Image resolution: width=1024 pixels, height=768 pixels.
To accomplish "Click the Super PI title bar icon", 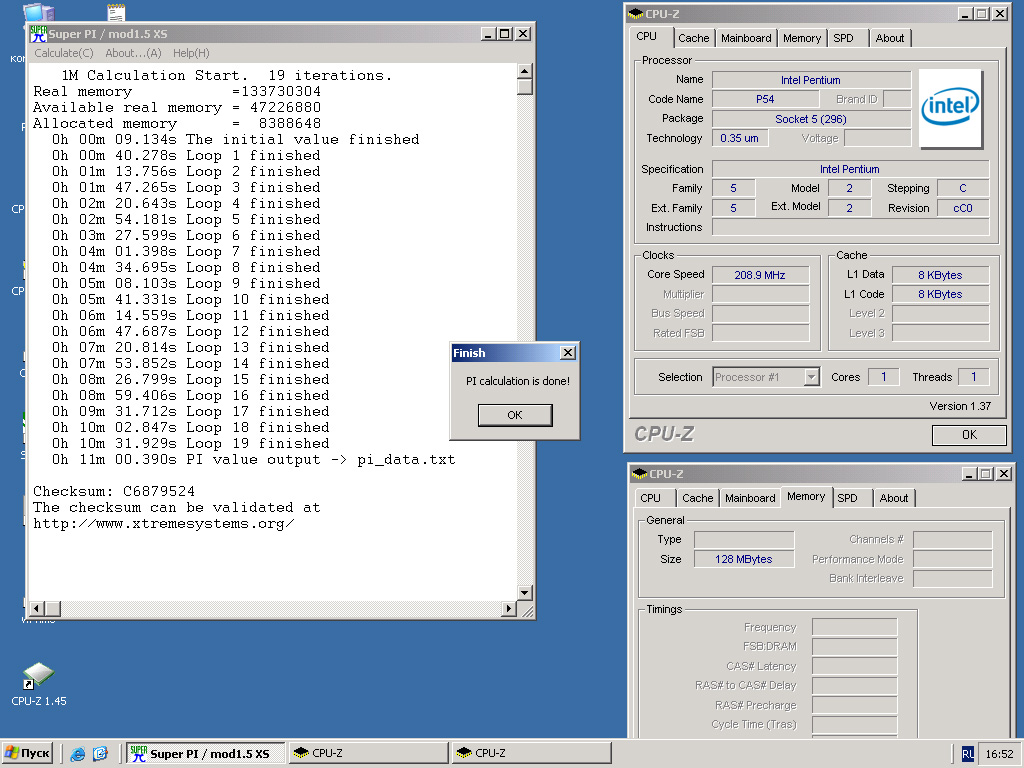I will [39, 34].
